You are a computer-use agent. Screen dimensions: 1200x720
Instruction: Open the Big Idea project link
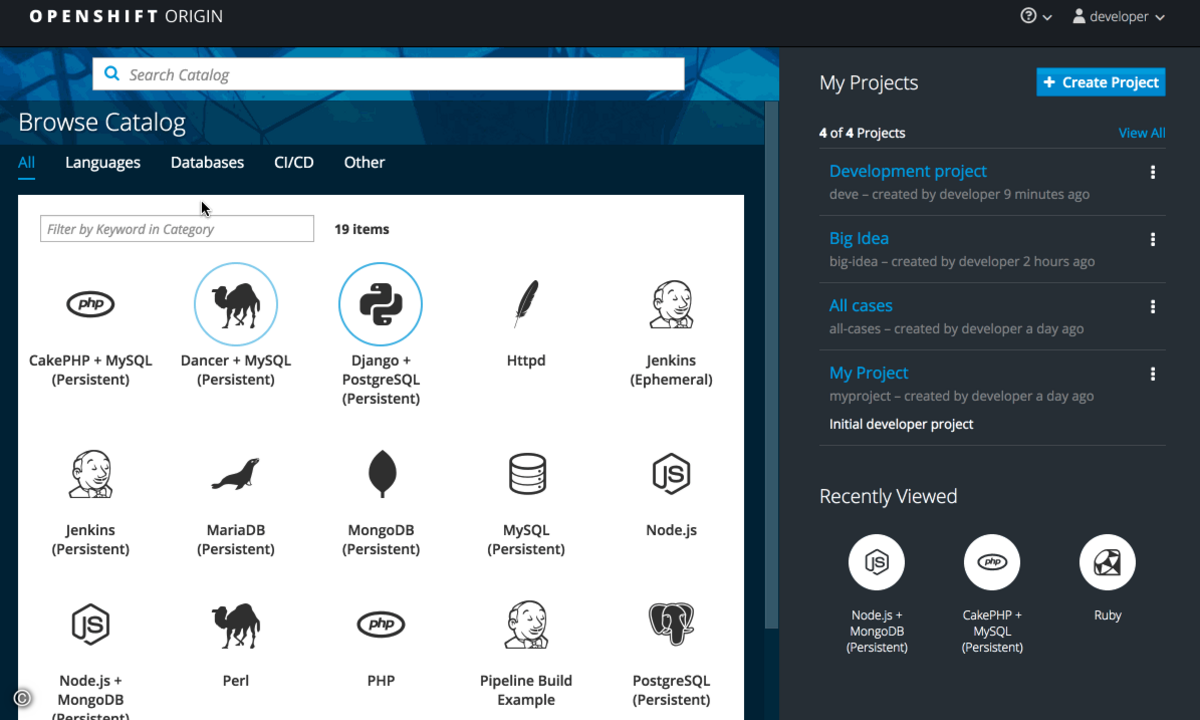coord(859,238)
